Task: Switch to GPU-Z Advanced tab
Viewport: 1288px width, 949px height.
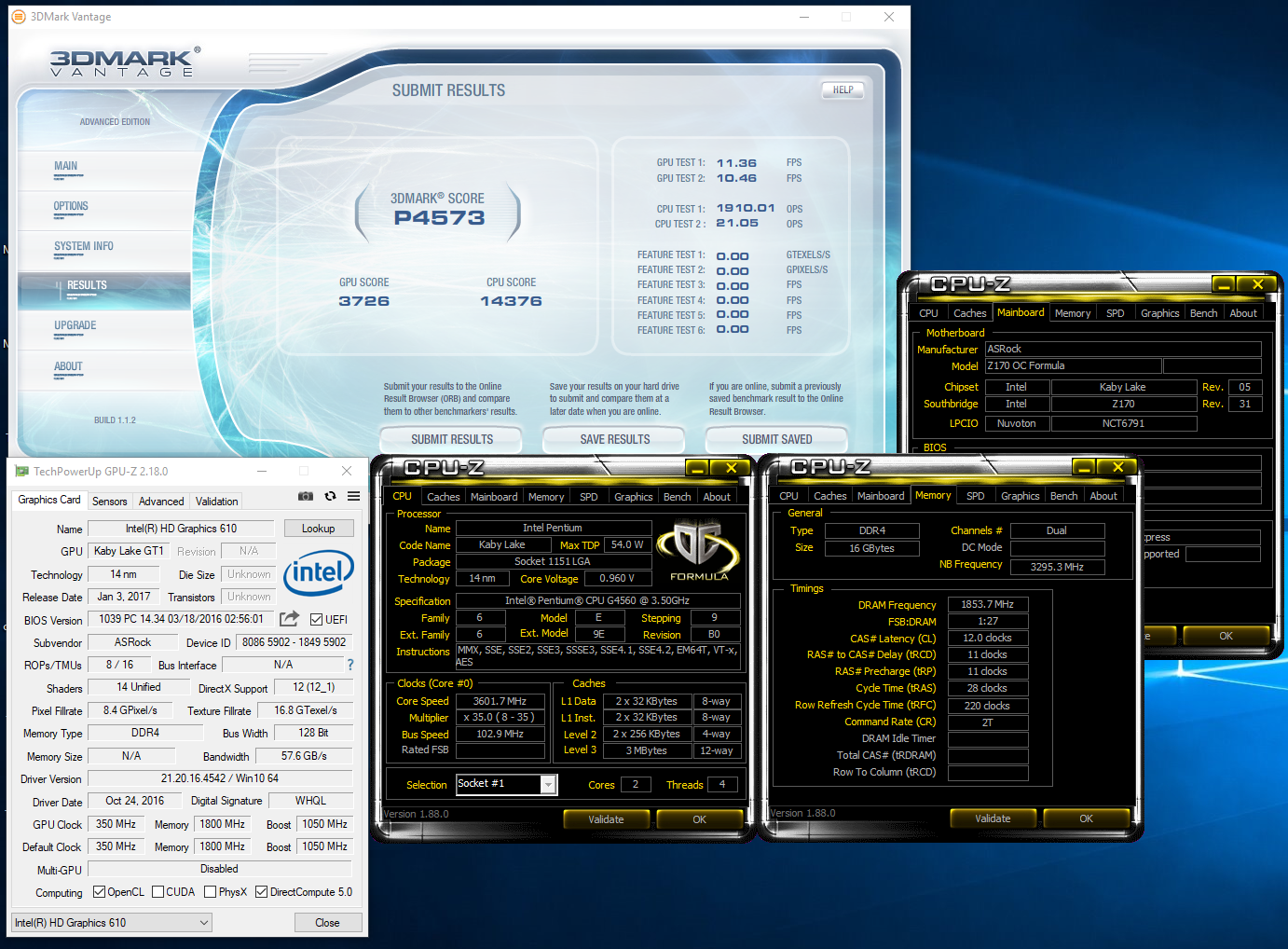Action: 161,502
